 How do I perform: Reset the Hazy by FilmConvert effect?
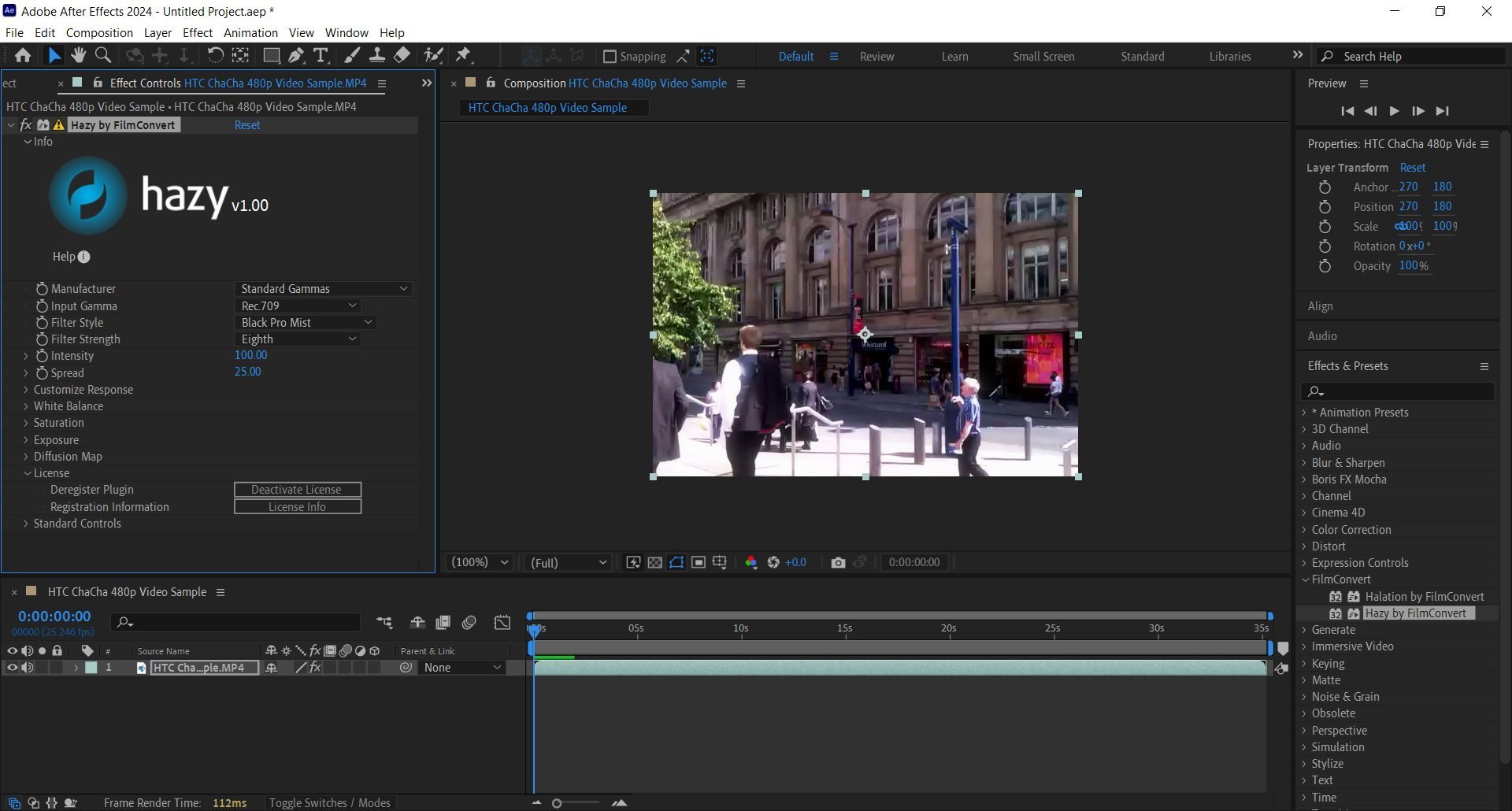[246, 125]
